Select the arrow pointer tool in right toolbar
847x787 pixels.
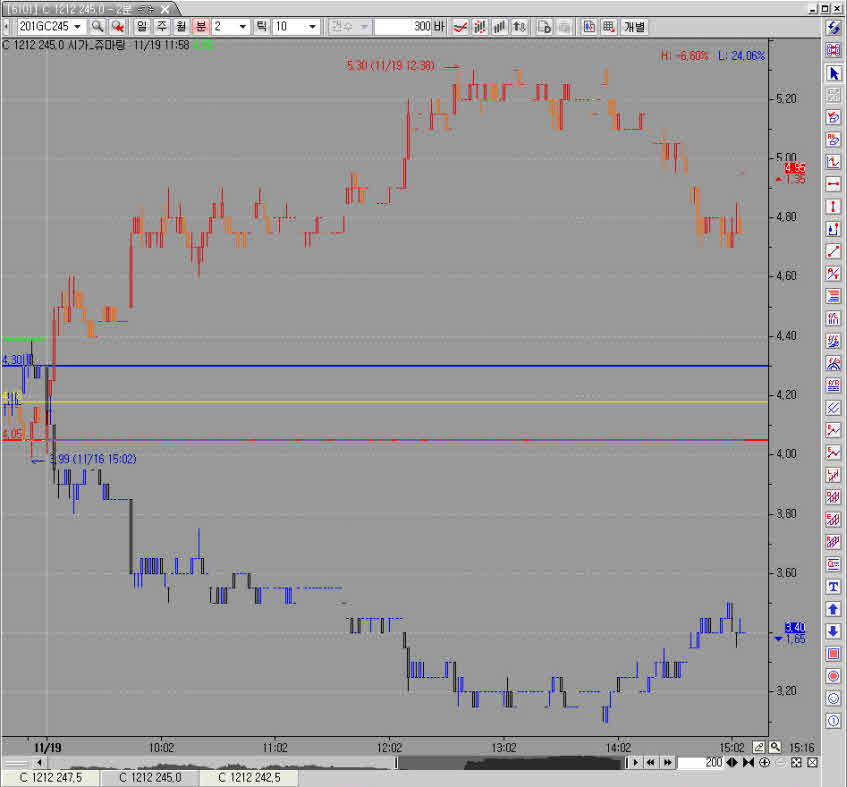pyautogui.click(x=833, y=73)
